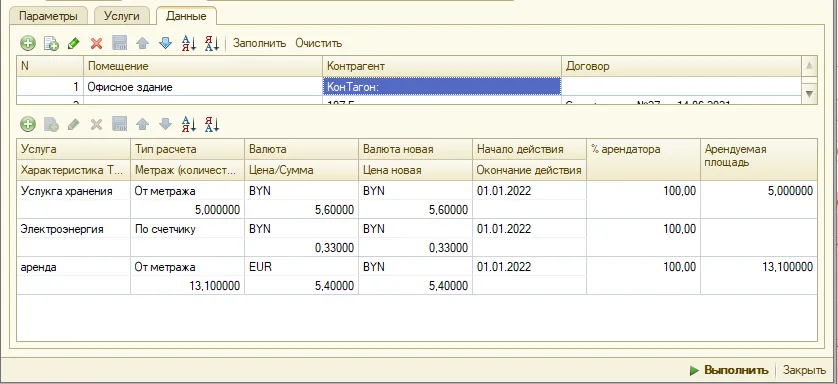
Task: Click the 5,000000 rented area cell
Action: coord(758,191)
